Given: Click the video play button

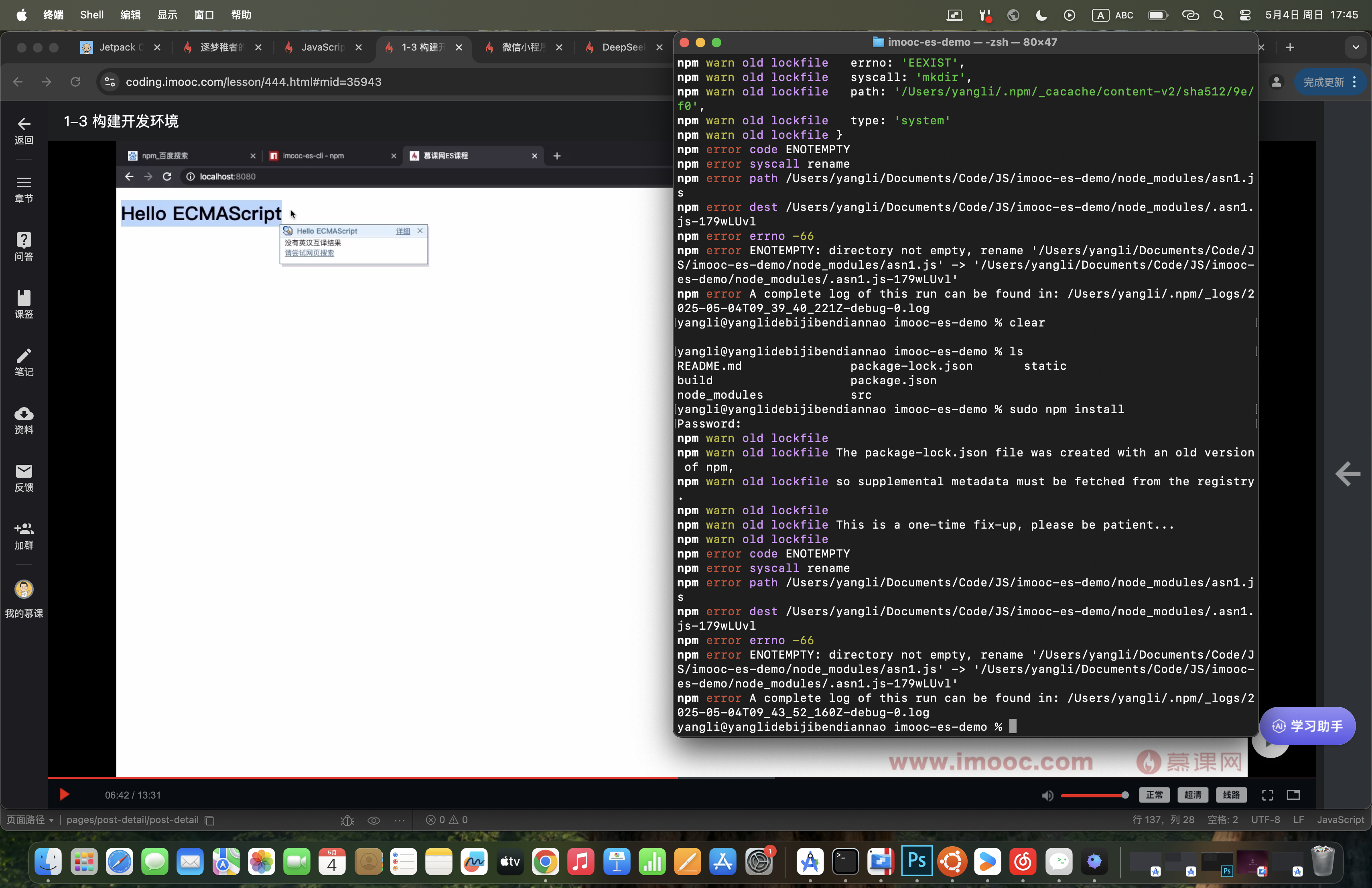Looking at the screenshot, I should coord(65,795).
